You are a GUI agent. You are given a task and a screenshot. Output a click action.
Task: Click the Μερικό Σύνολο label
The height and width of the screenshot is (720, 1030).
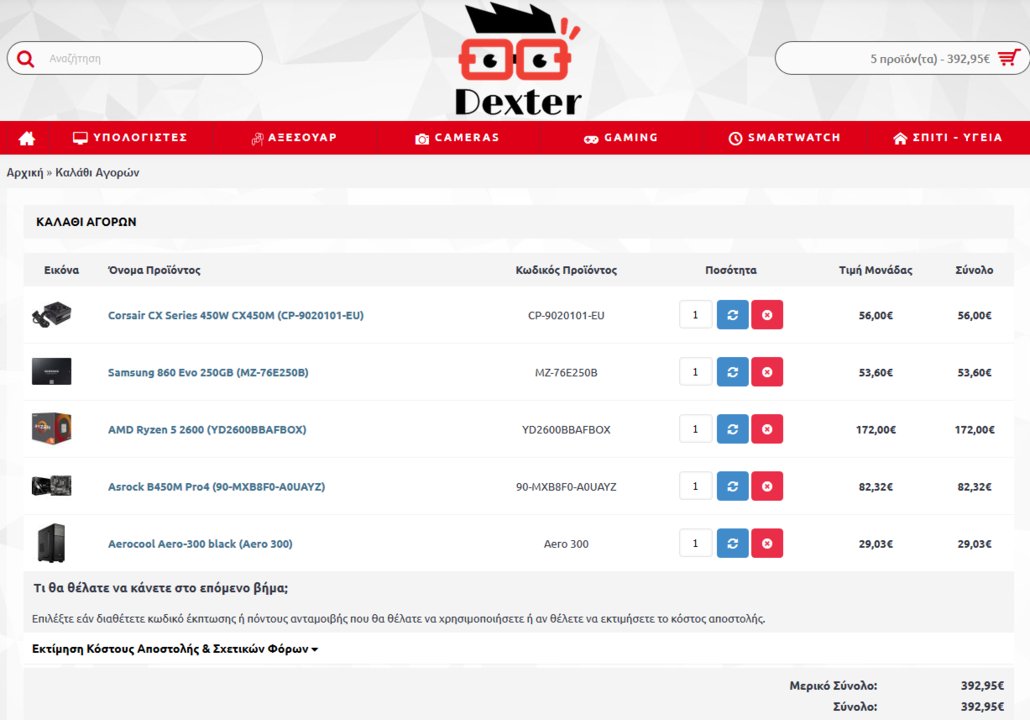point(833,686)
